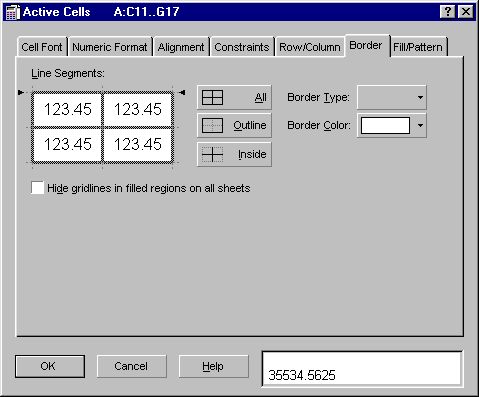Open the Row/Column tab
This screenshot has height=397, width=479.
(310, 47)
